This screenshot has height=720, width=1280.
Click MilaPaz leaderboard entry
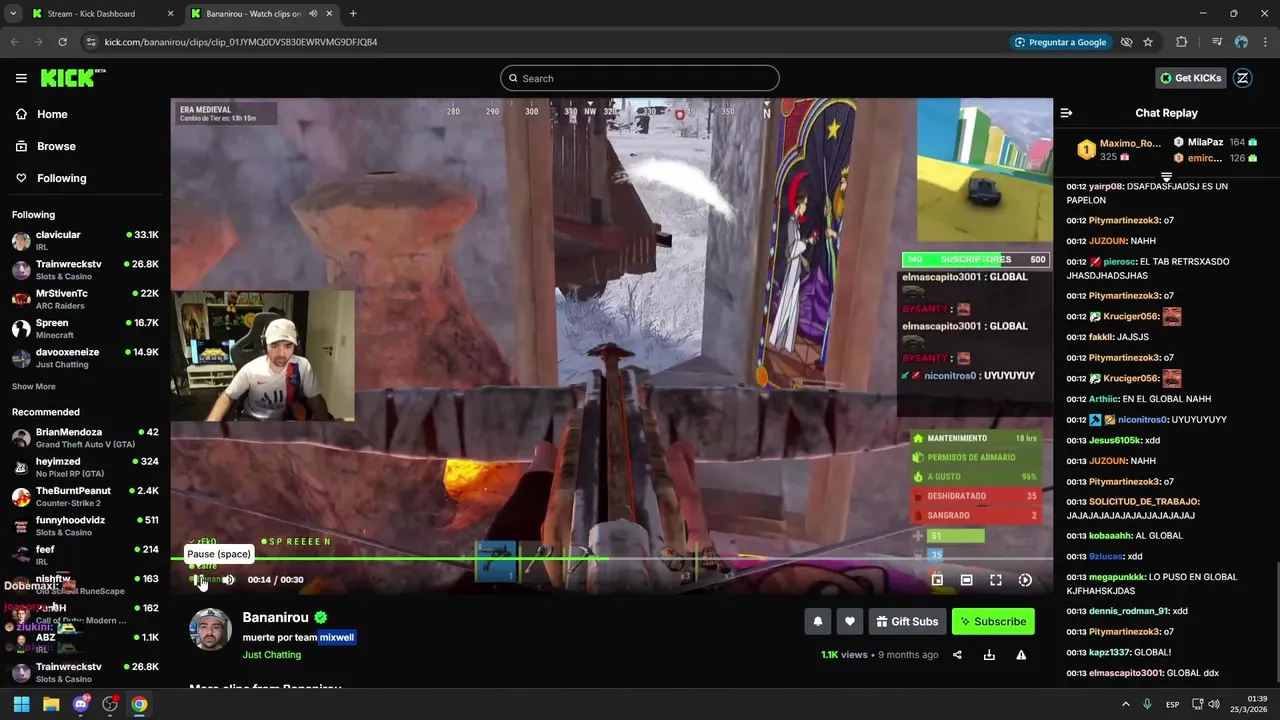(x=1215, y=142)
